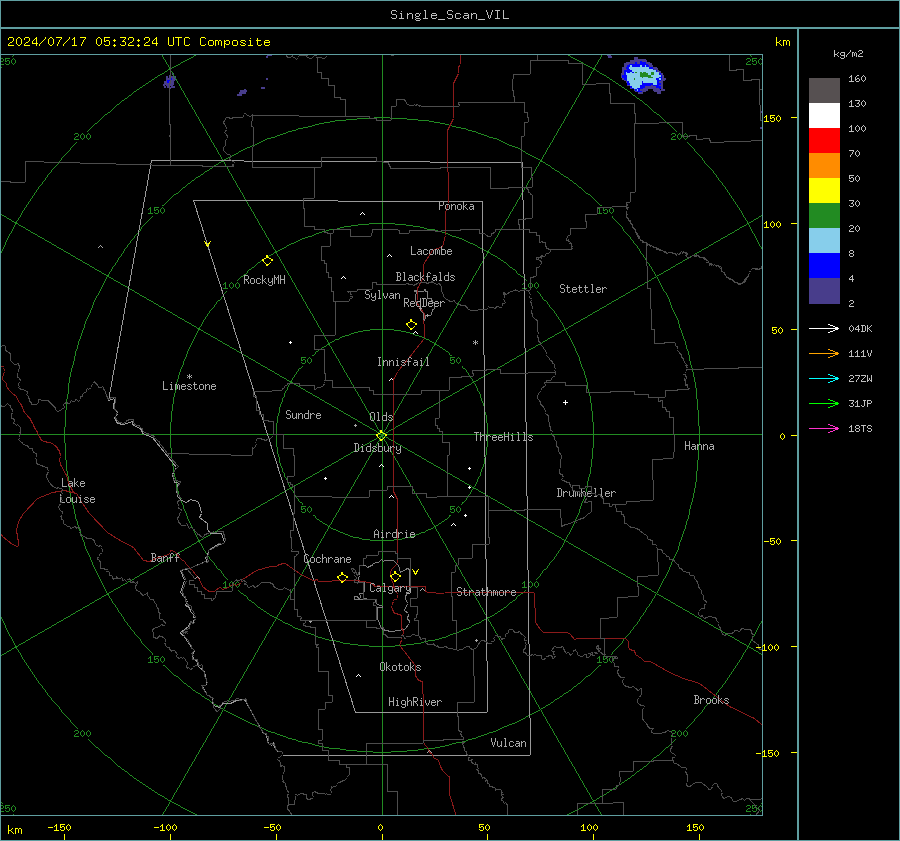This screenshot has height=841, width=900.
Task: Select the red 70-100 color band
Action: click(x=824, y=141)
